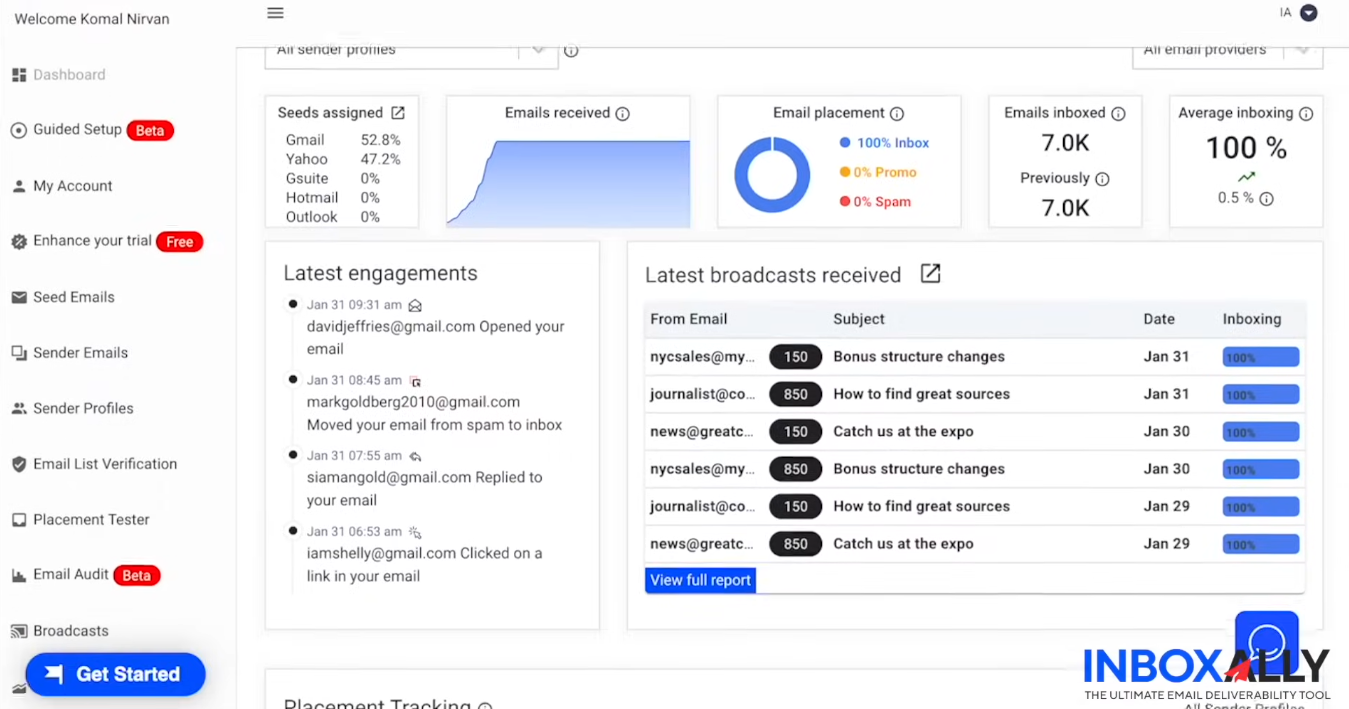Click Broadcasts cast icon

coord(18,631)
